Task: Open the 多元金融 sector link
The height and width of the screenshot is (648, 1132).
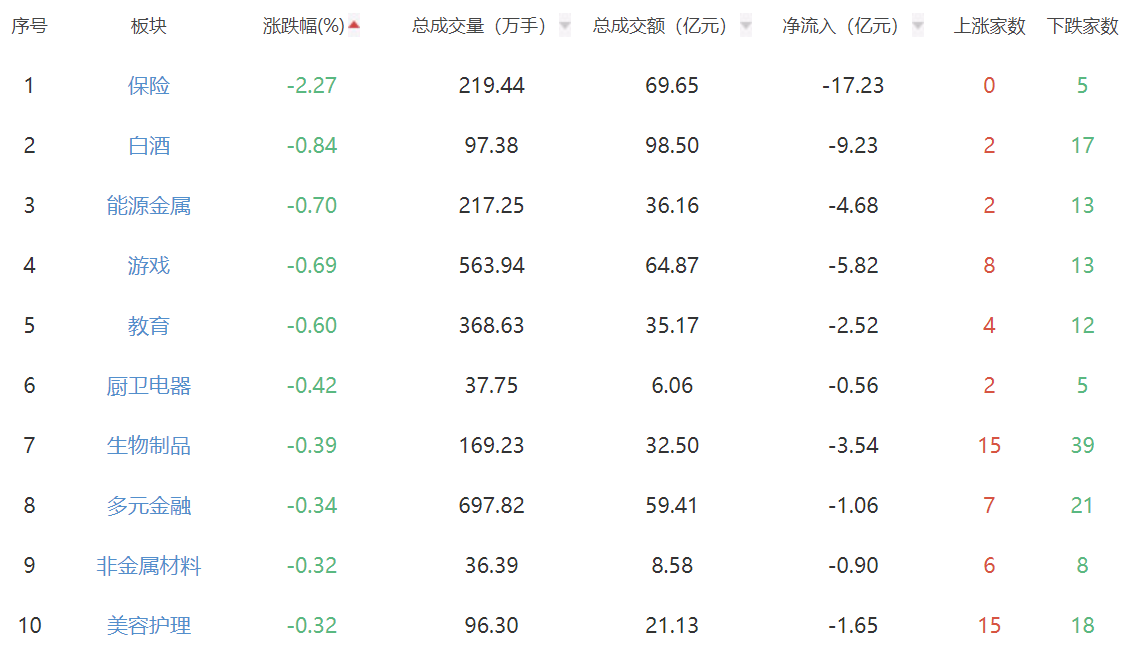Action: 149,506
